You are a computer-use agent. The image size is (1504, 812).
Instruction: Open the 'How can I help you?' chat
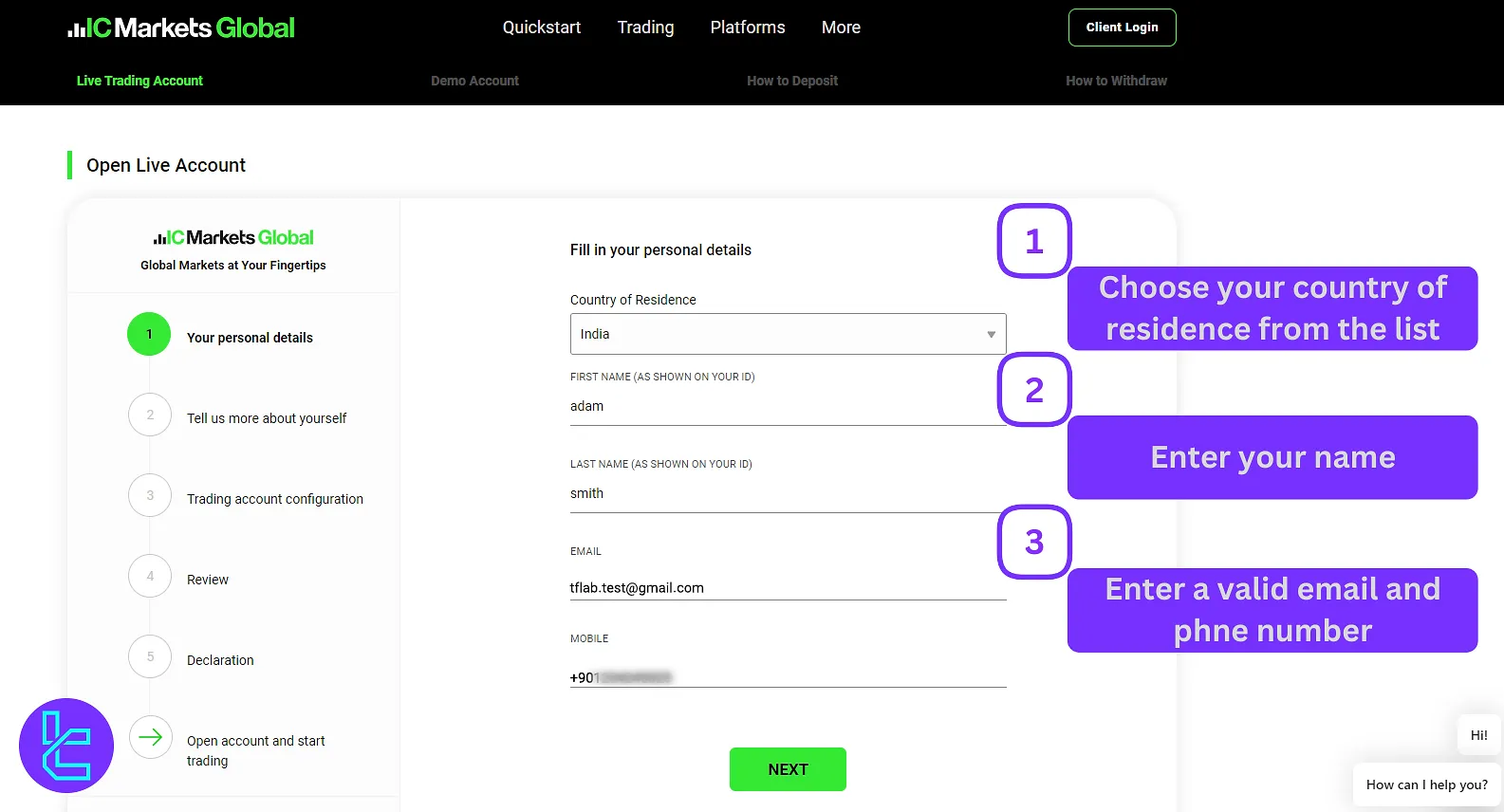1426,784
